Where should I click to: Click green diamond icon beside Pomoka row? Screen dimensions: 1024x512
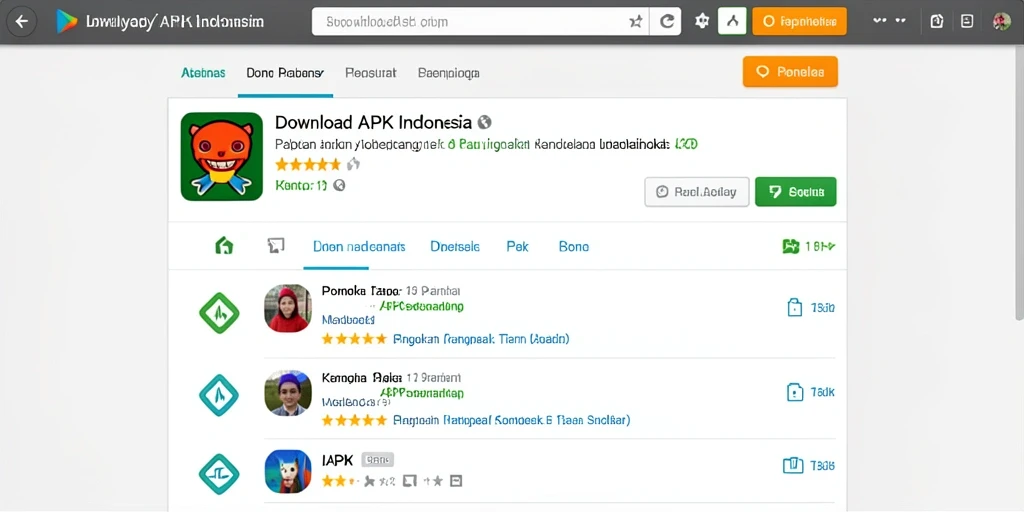pos(219,313)
